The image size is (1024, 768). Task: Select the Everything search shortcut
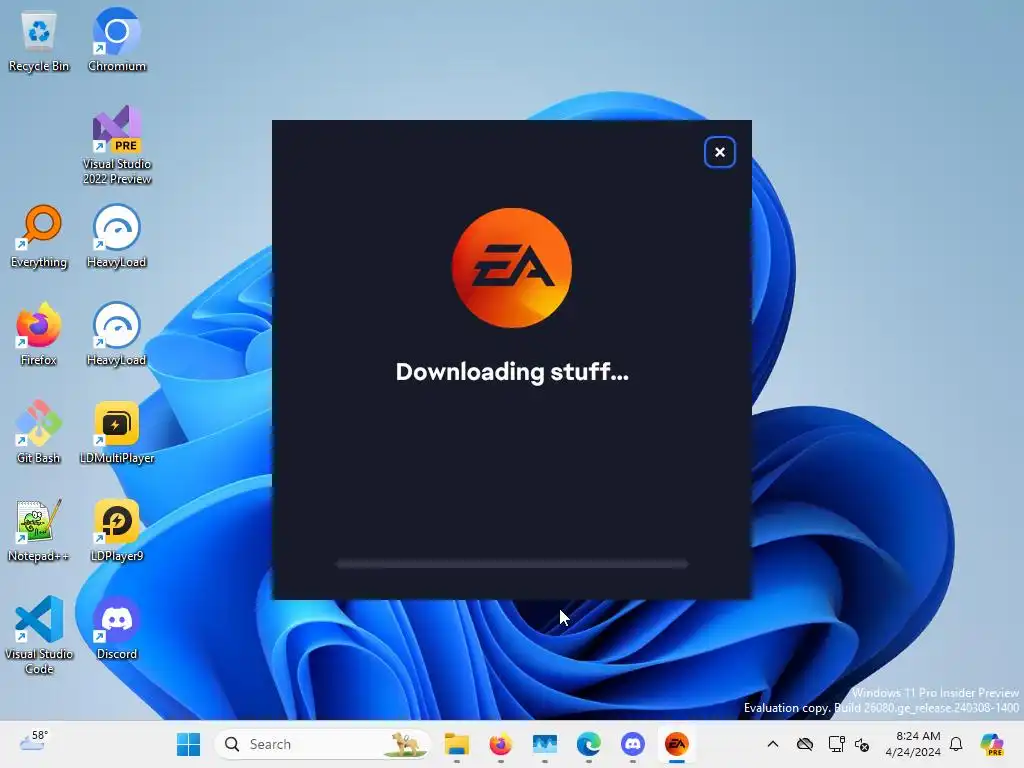pos(39,236)
